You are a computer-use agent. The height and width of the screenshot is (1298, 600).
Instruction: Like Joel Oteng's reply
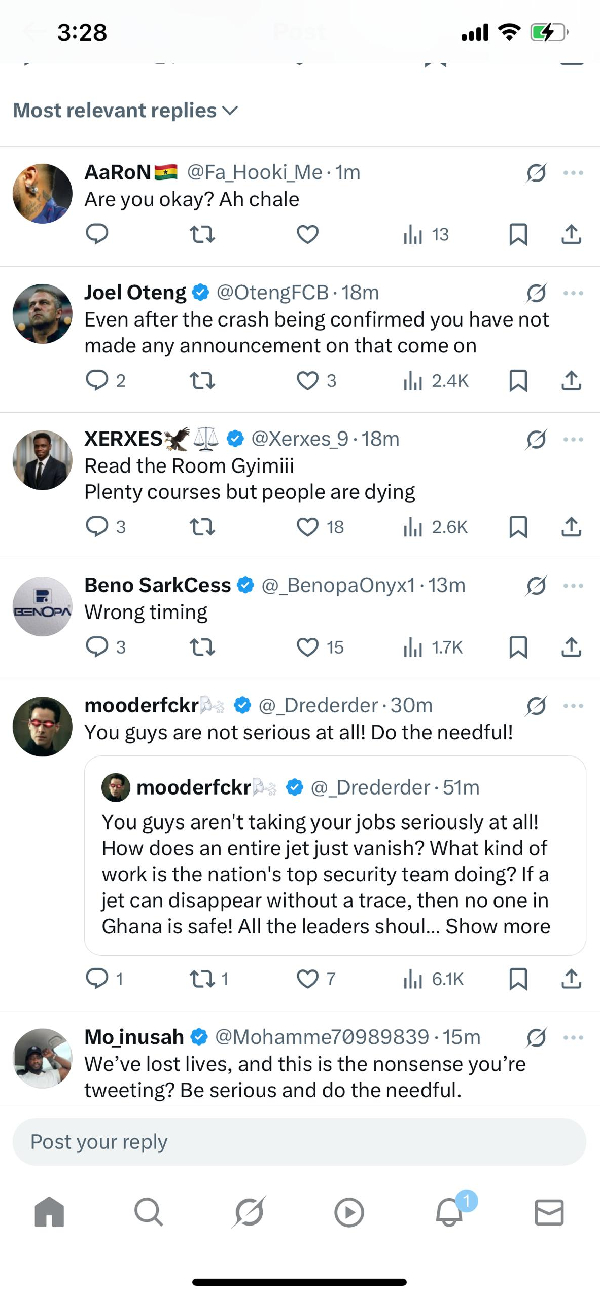[308, 381]
